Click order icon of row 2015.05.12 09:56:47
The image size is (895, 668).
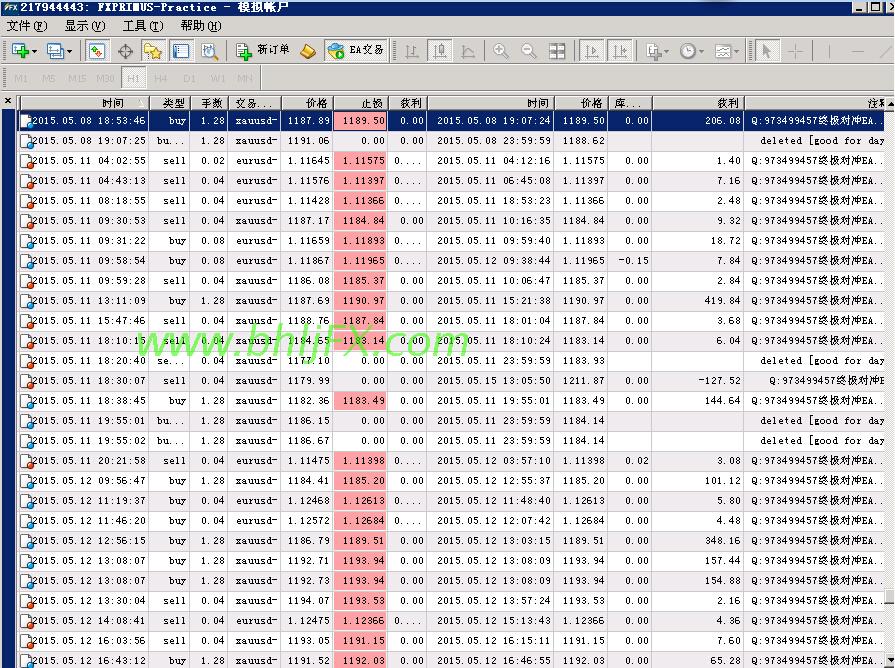click(26, 481)
